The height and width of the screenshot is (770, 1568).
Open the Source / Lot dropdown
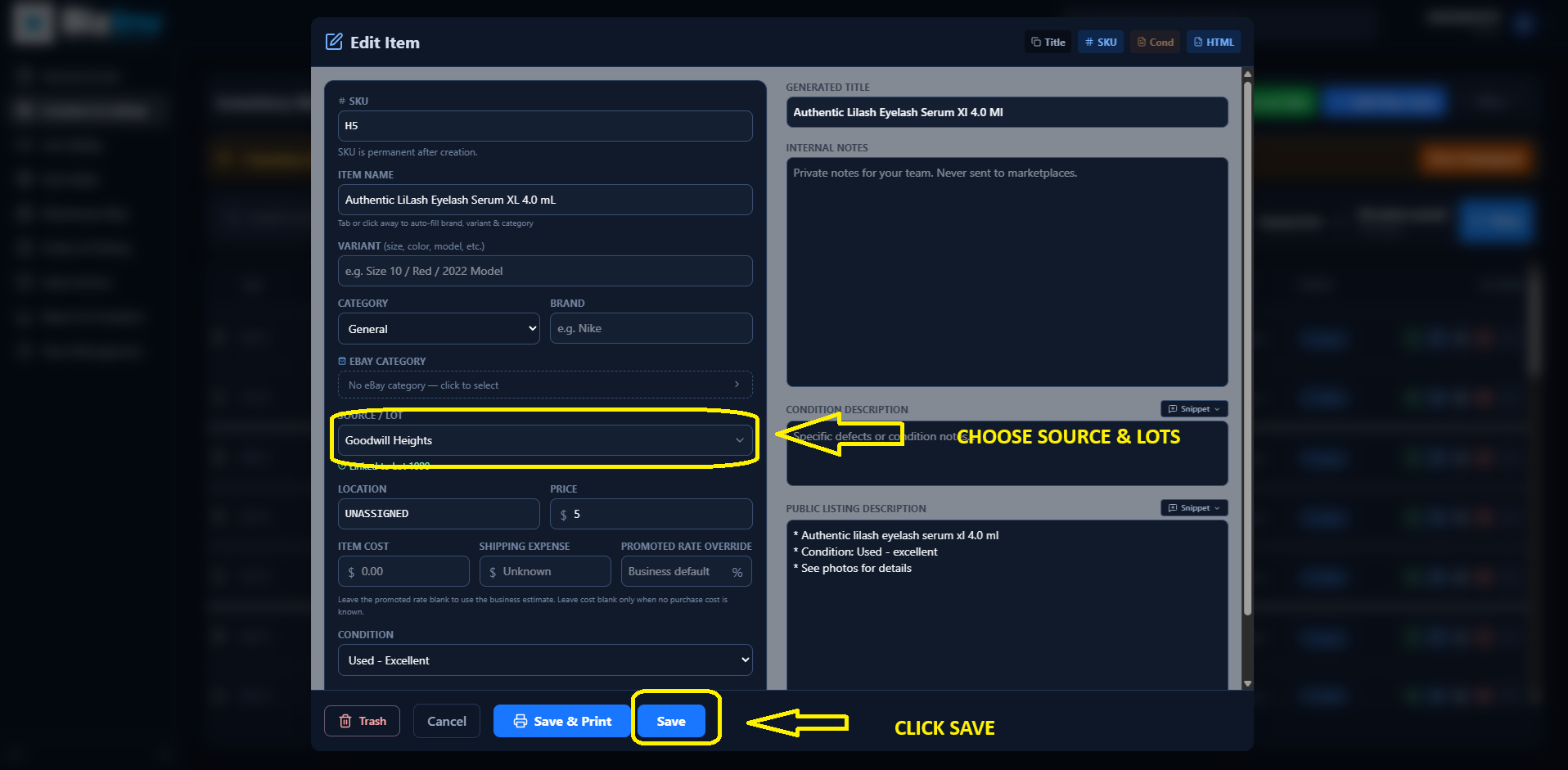(x=545, y=440)
